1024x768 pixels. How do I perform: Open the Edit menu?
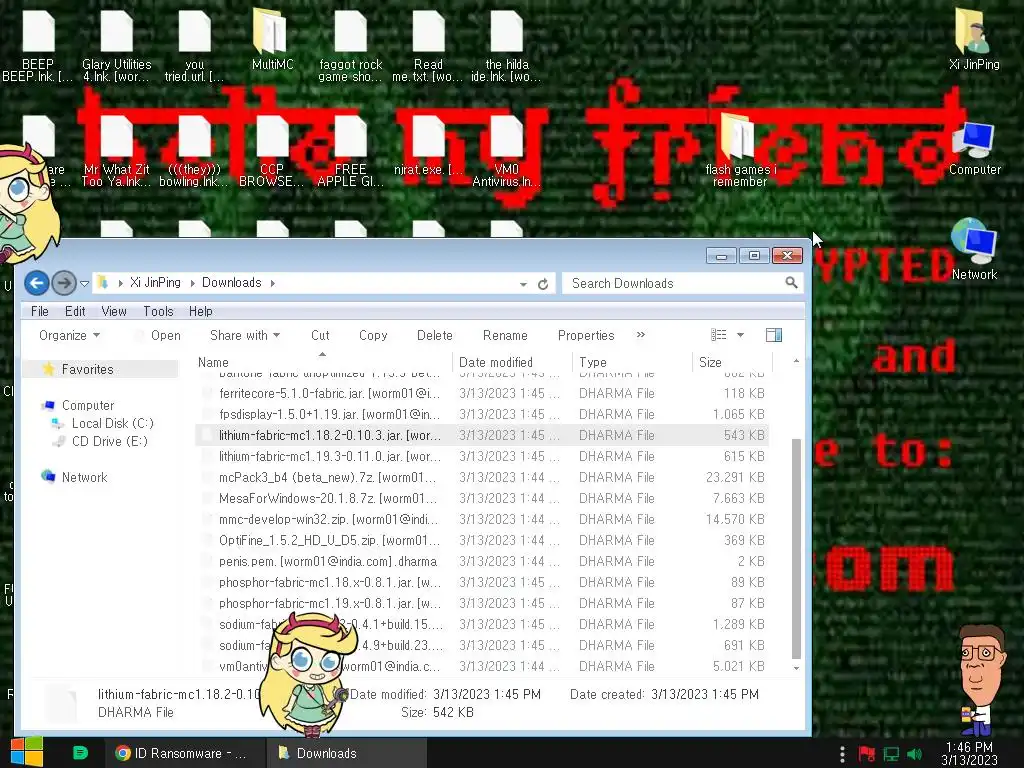pos(75,312)
